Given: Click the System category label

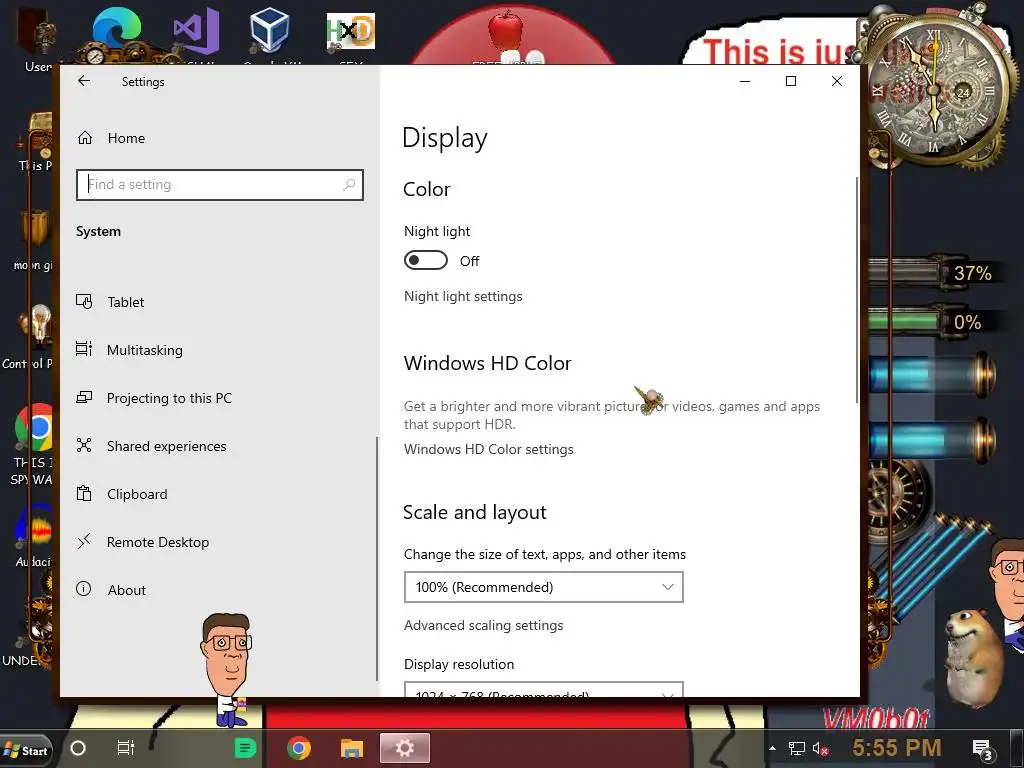Looking at the screenshot, I should (x=98, y=231).
